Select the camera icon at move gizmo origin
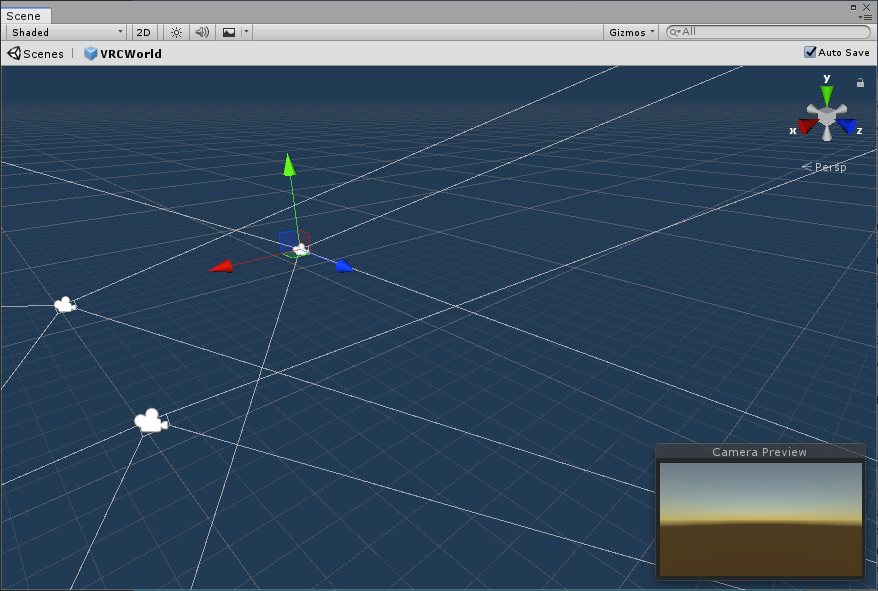The image size is (878, 591). coord(302,249)
